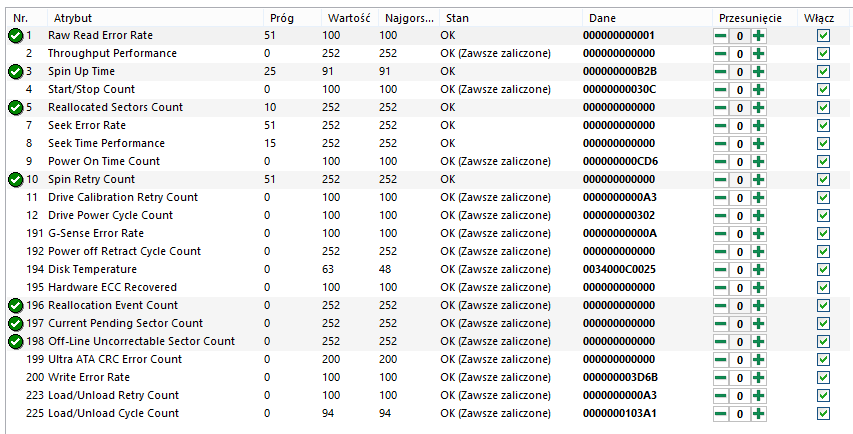
Task: Increase offset for Ultra ATA CRC Error Count
Action: [x=758, y=360]
